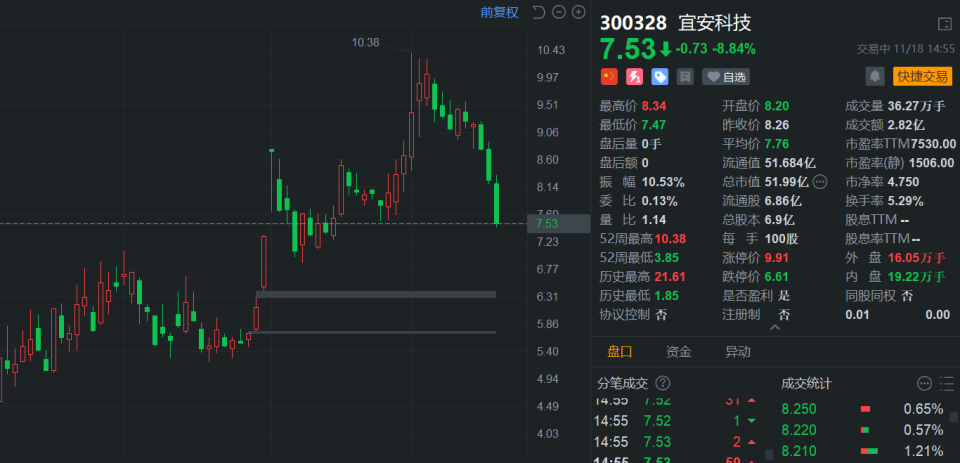Image resolution: width=960 pixels, height=463 pixels.
Task: Click the 外盘 value 16.05万手
Action: pos(917,258)
